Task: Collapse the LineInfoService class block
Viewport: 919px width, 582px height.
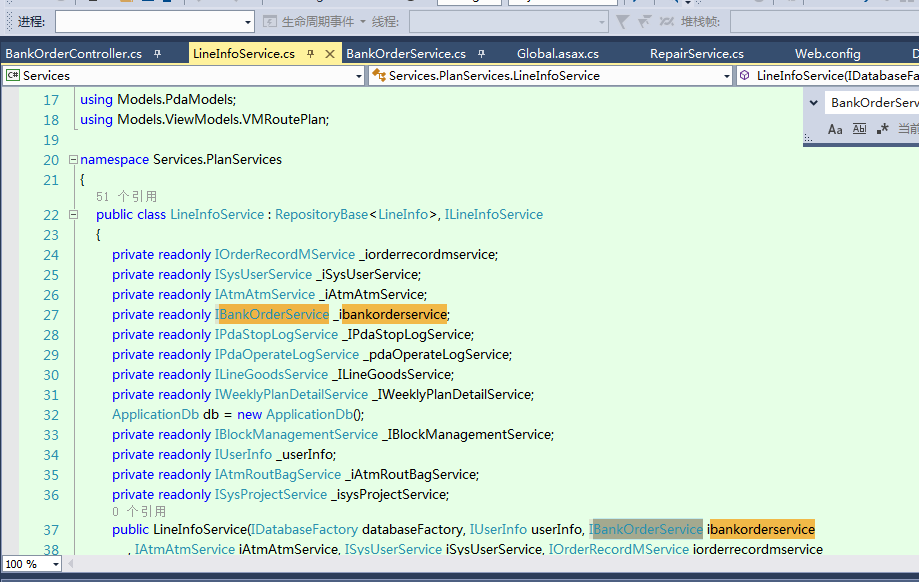Action: 72,215
